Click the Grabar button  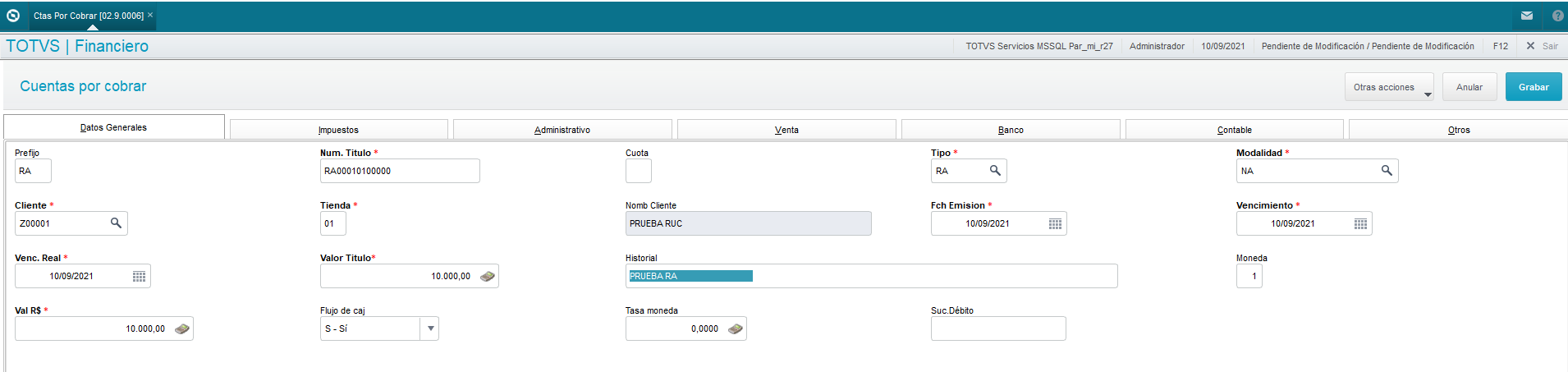[1534, 87]
